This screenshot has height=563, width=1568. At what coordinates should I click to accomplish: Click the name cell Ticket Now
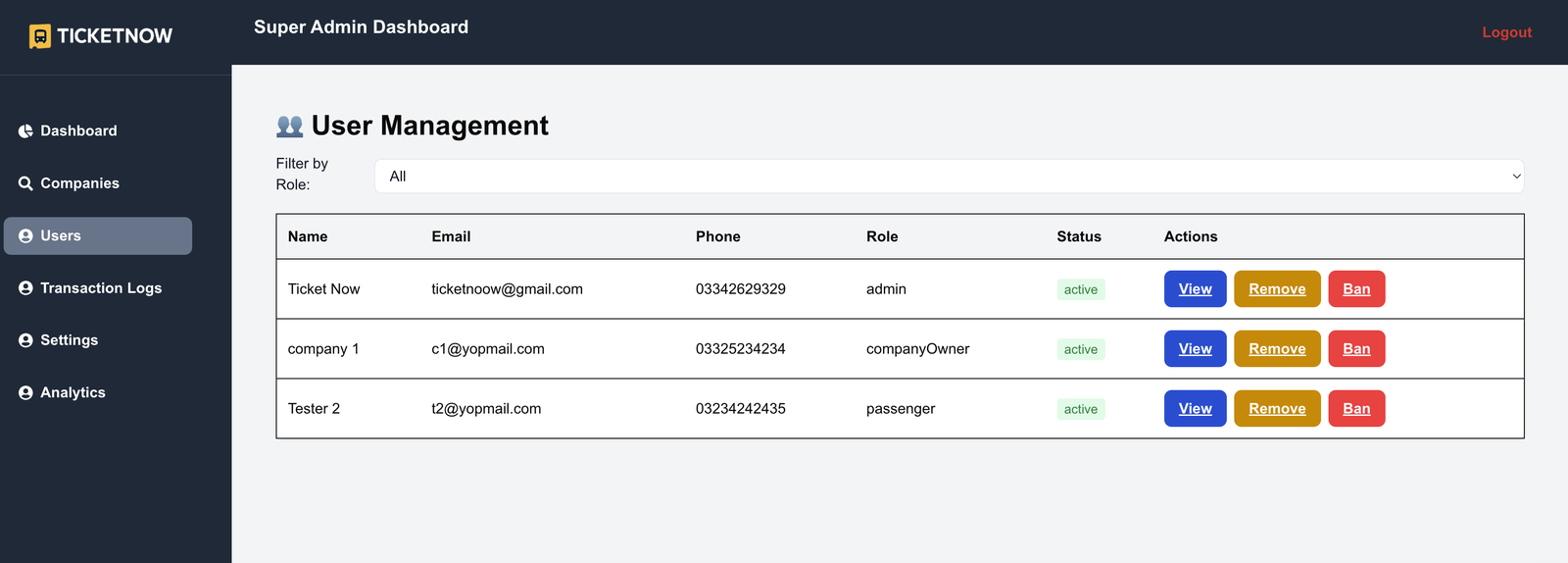click(323, 289)
